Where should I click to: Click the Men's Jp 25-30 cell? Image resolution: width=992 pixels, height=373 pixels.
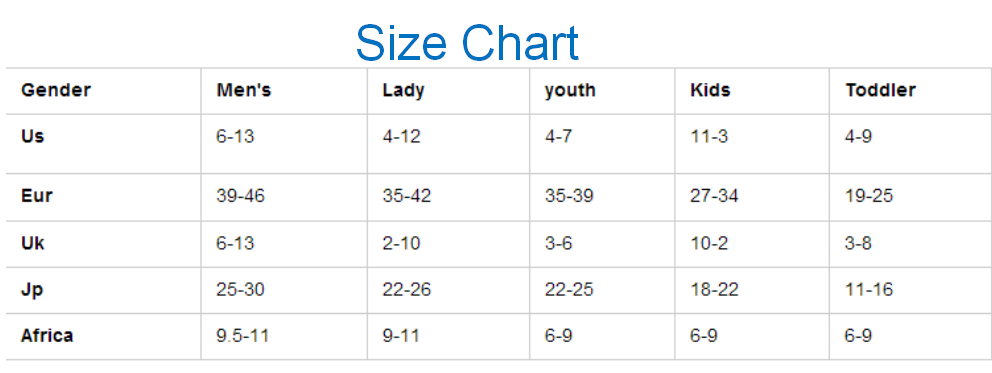(284, 290)
